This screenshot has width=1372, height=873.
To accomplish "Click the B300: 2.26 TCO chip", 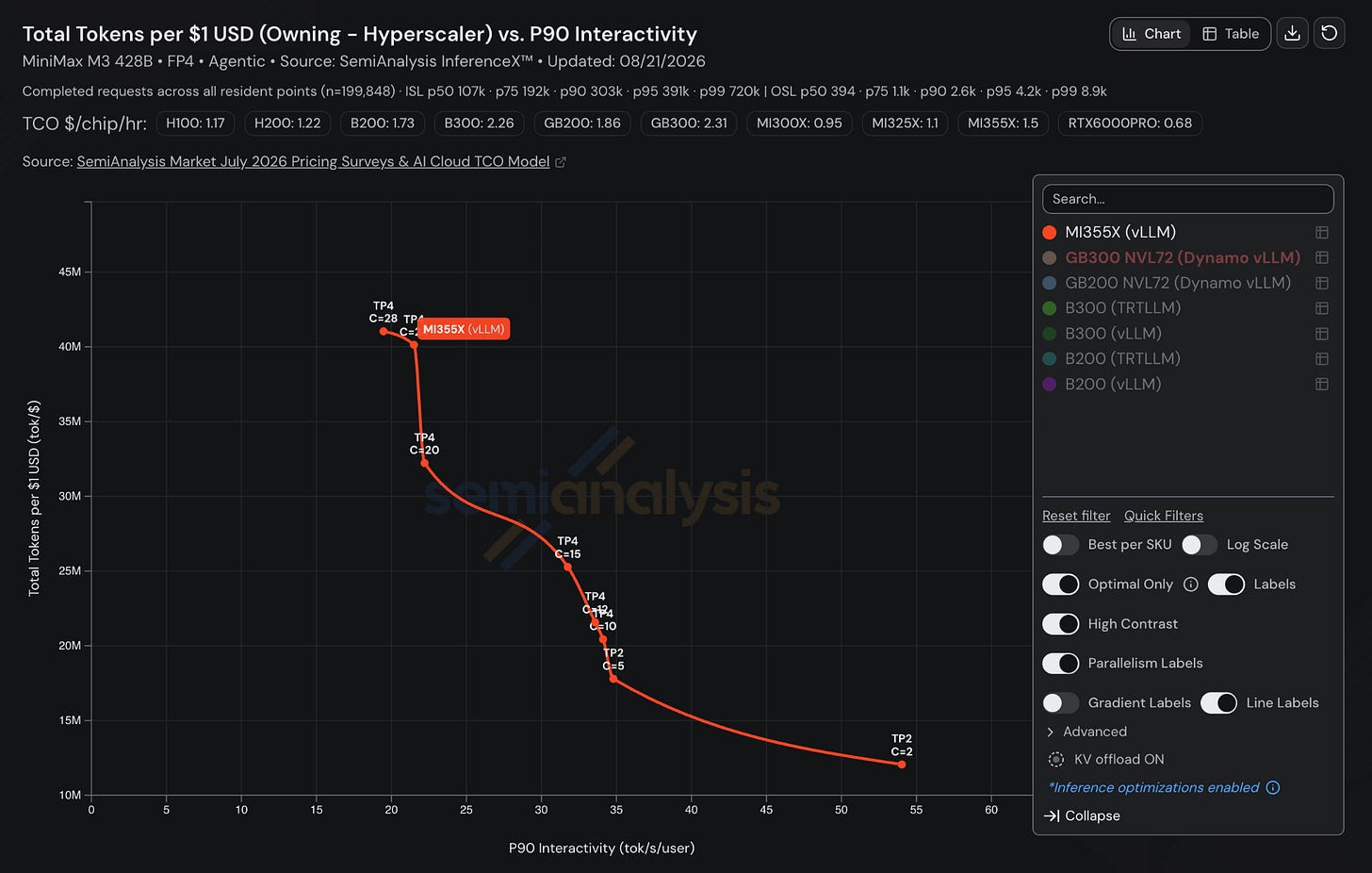I will pos(480,124).
